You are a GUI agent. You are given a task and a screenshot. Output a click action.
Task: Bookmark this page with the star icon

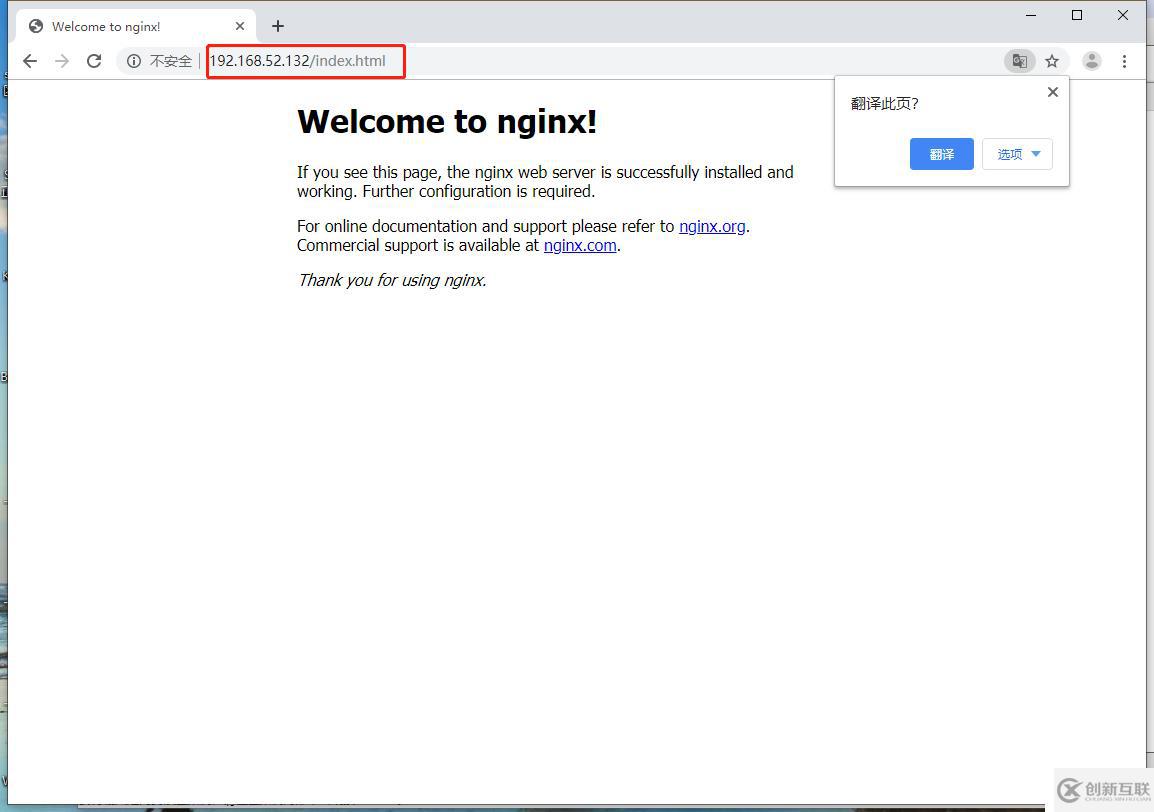click(1052, 61)
